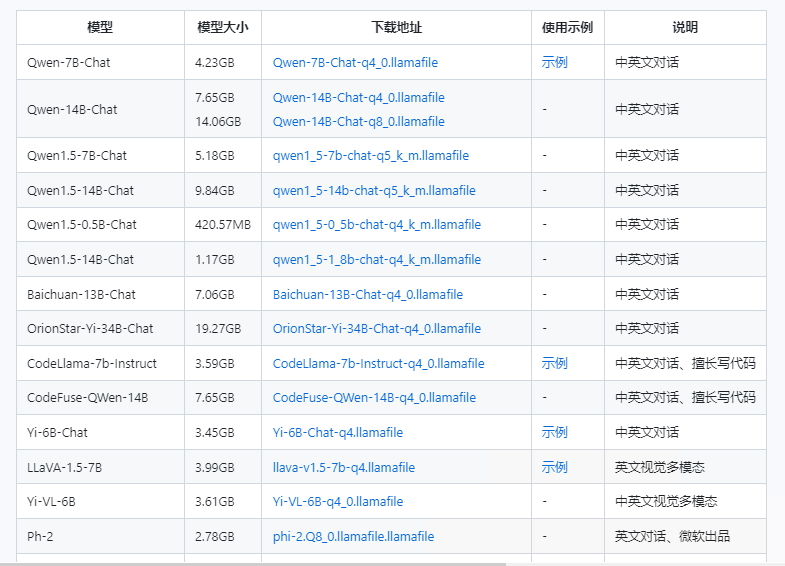
Task: Select the Qwen-7B-Chat model name cell
Action: 100,63
